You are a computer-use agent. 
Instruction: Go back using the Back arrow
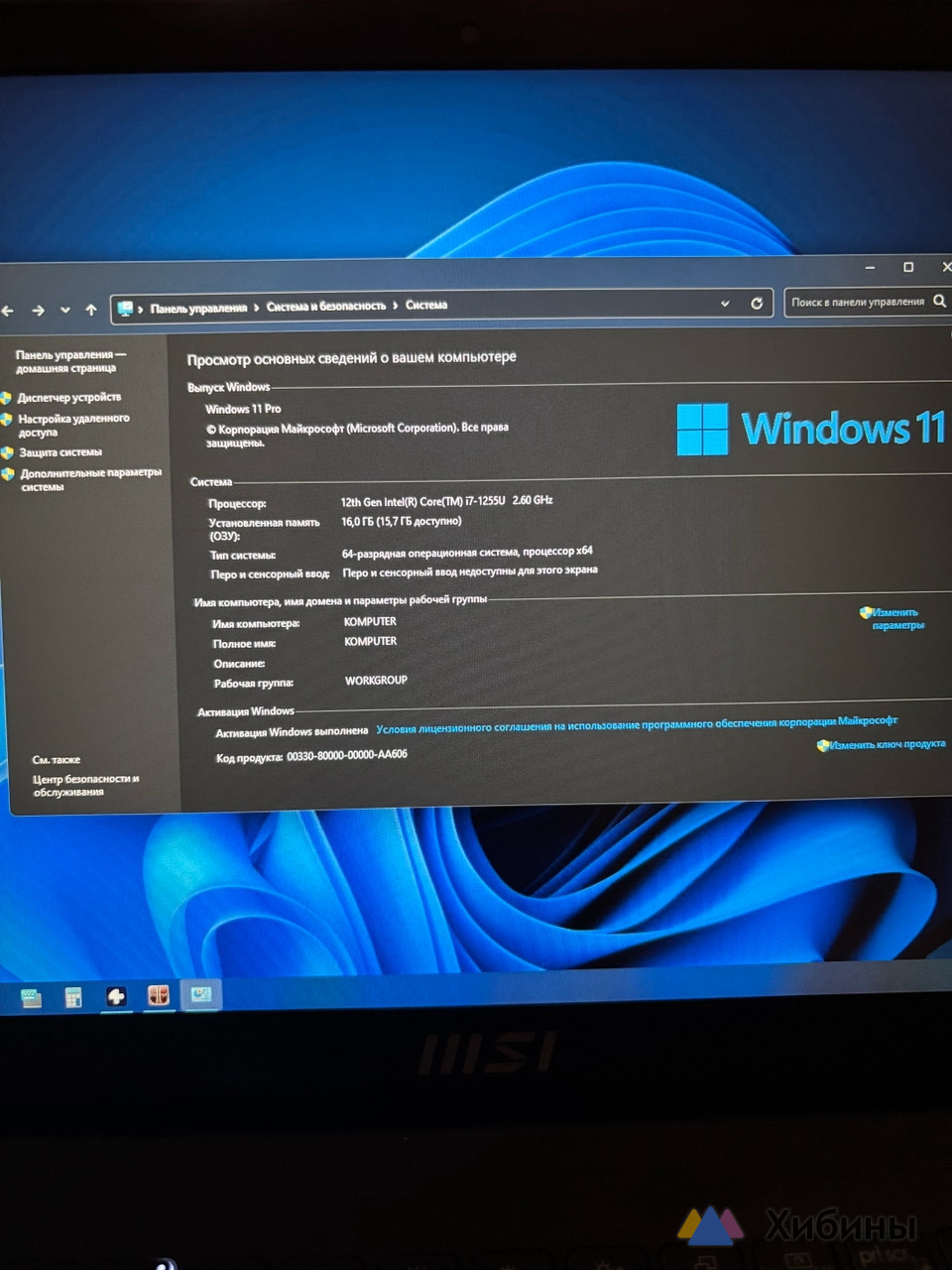(7, 312)
